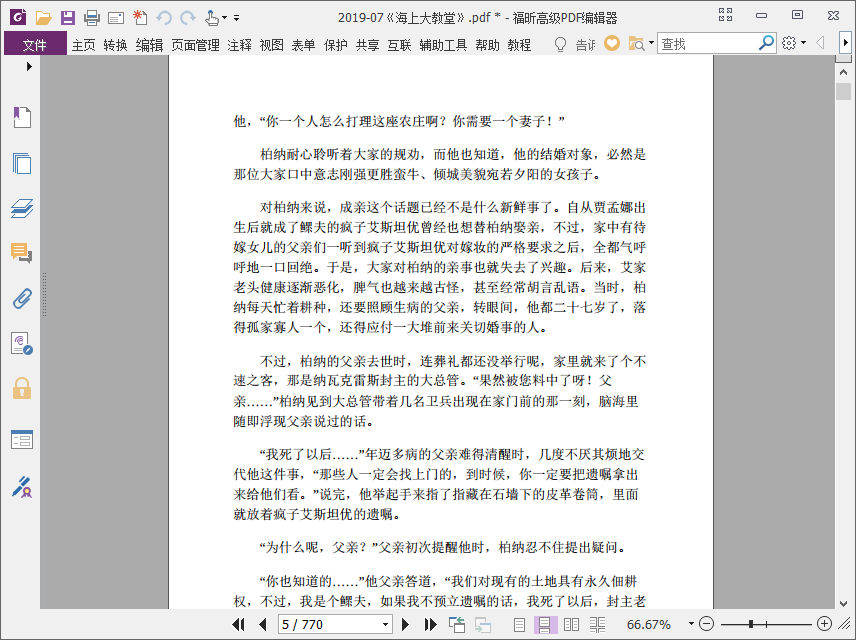Switch to the 编辑 tab

(149, 45)
